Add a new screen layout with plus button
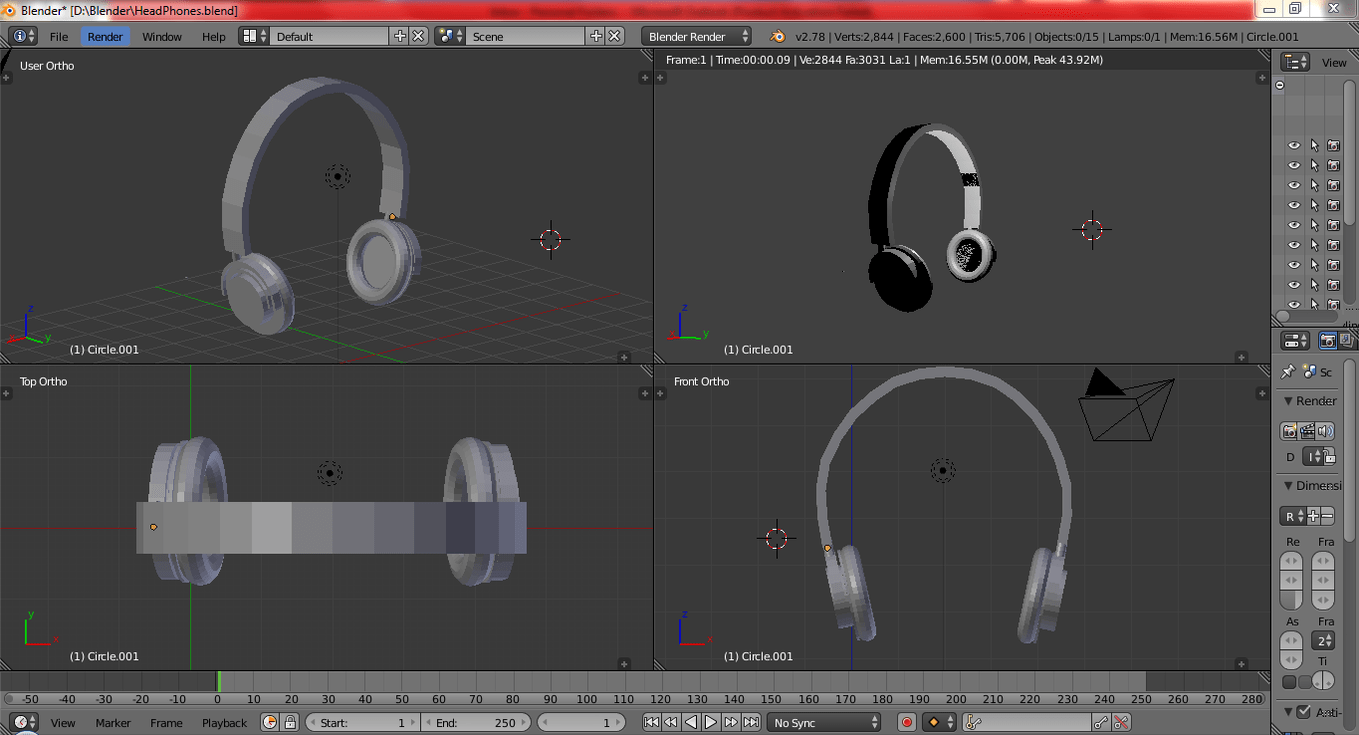The height and width of the screenshot is (735, 1359). point(400,37)
